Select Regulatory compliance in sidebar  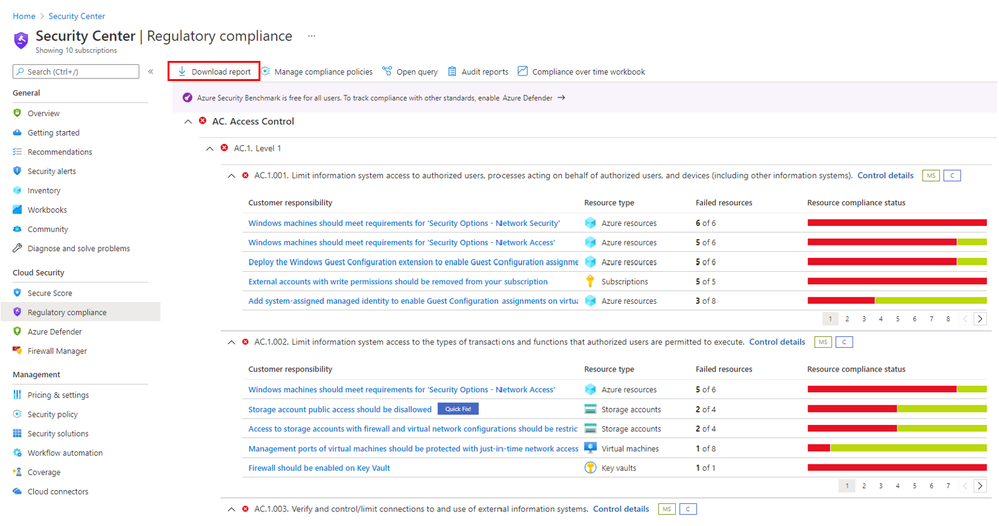[x=80, y=312]
